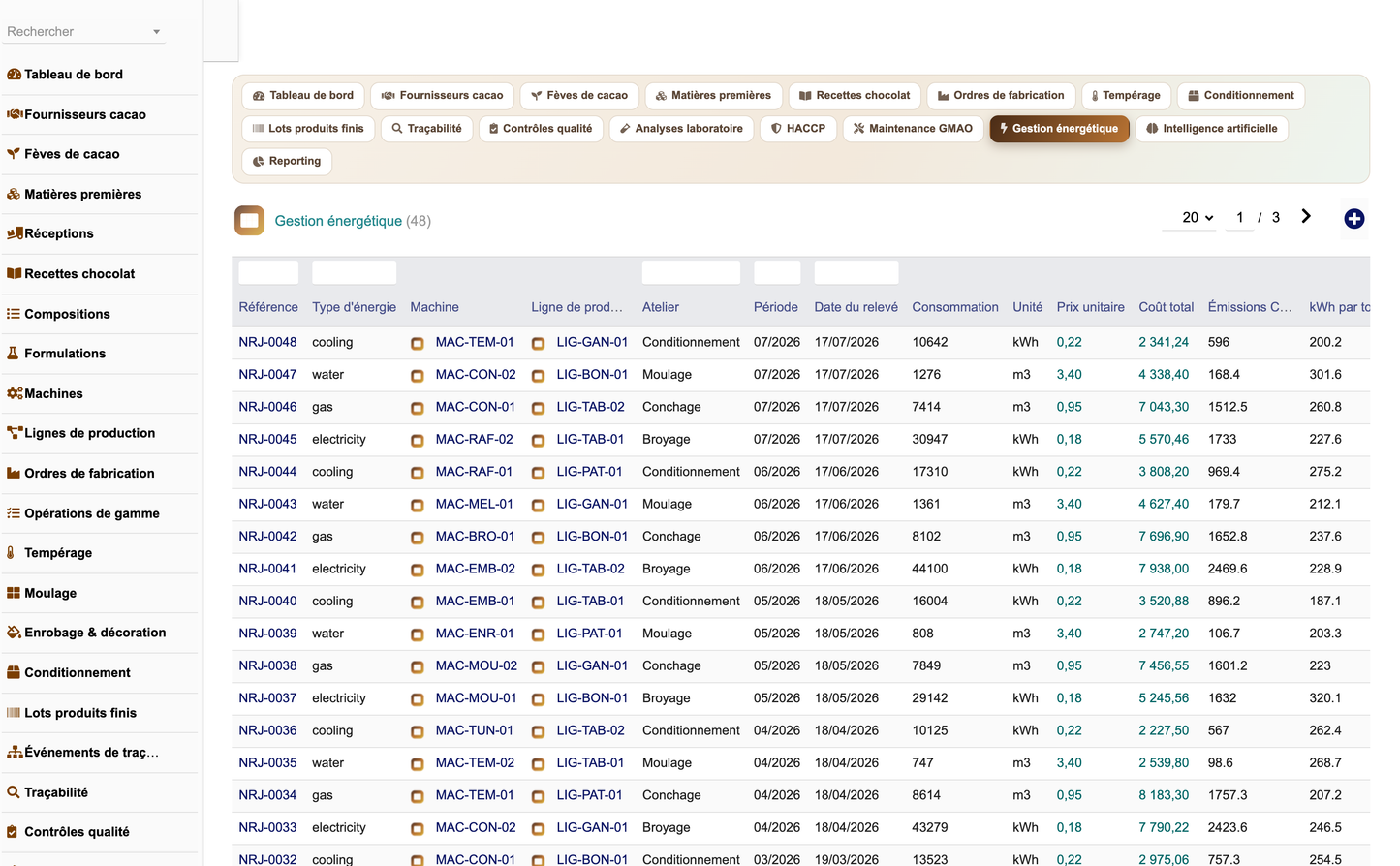
Task: Click the Matières premières sidebar icon
Action: pyautogui.click(x=14, y=194)
